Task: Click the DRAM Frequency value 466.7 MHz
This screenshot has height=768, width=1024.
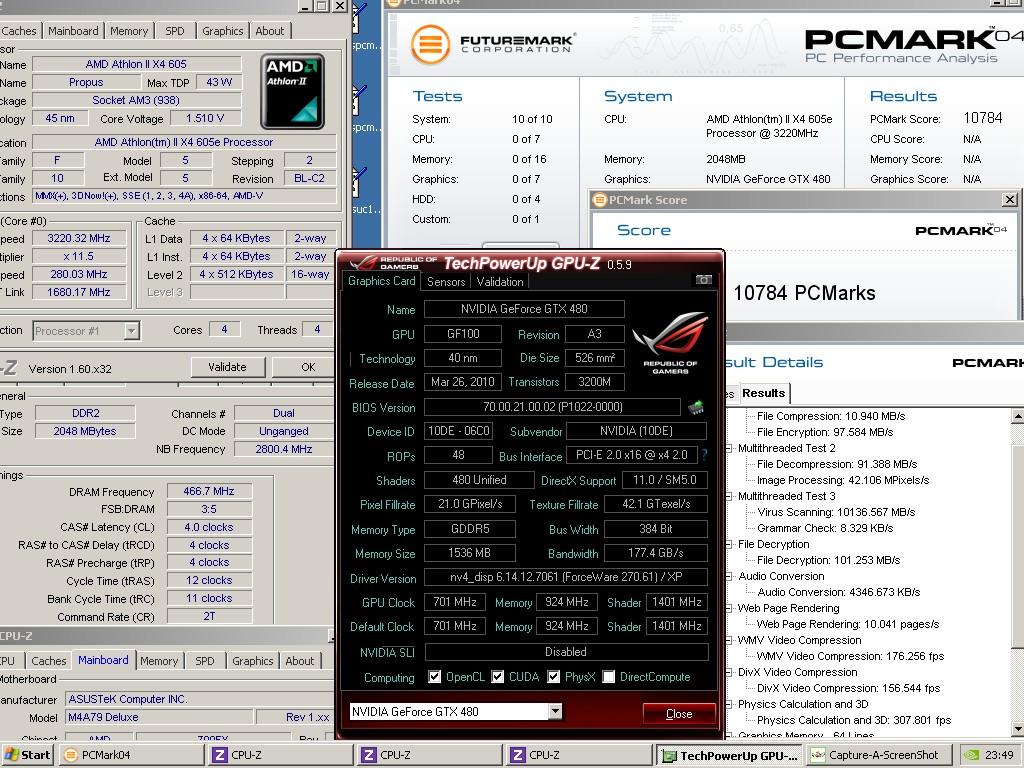Action: [x=209, y=491]
